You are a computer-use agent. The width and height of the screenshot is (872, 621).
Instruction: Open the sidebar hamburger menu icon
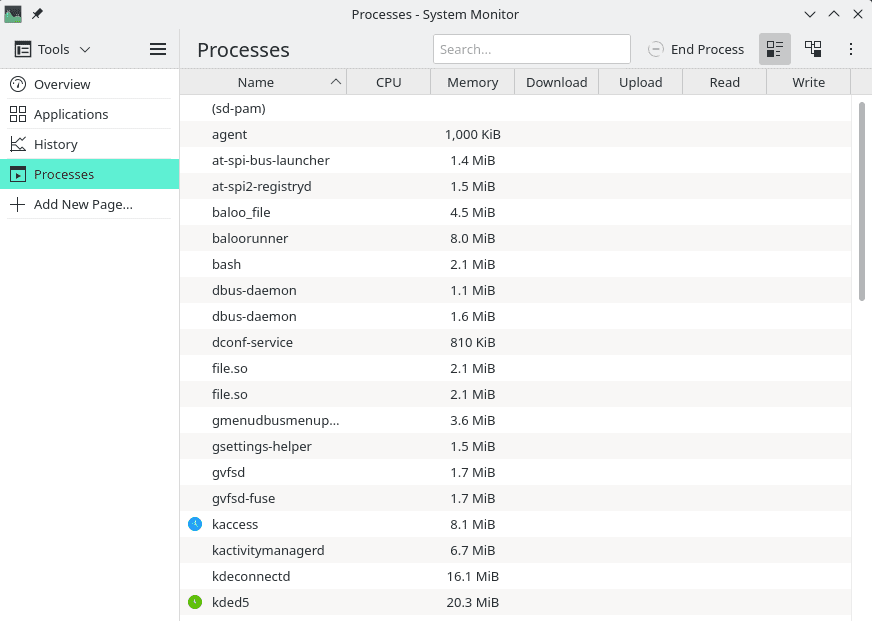pos(157,48)
